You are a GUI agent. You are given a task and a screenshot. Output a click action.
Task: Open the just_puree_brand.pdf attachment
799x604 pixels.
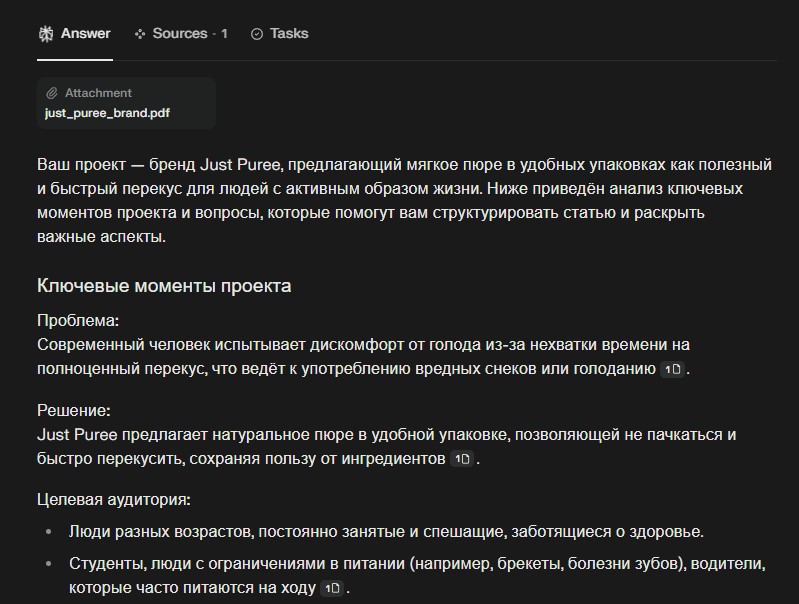pos(107,113)
